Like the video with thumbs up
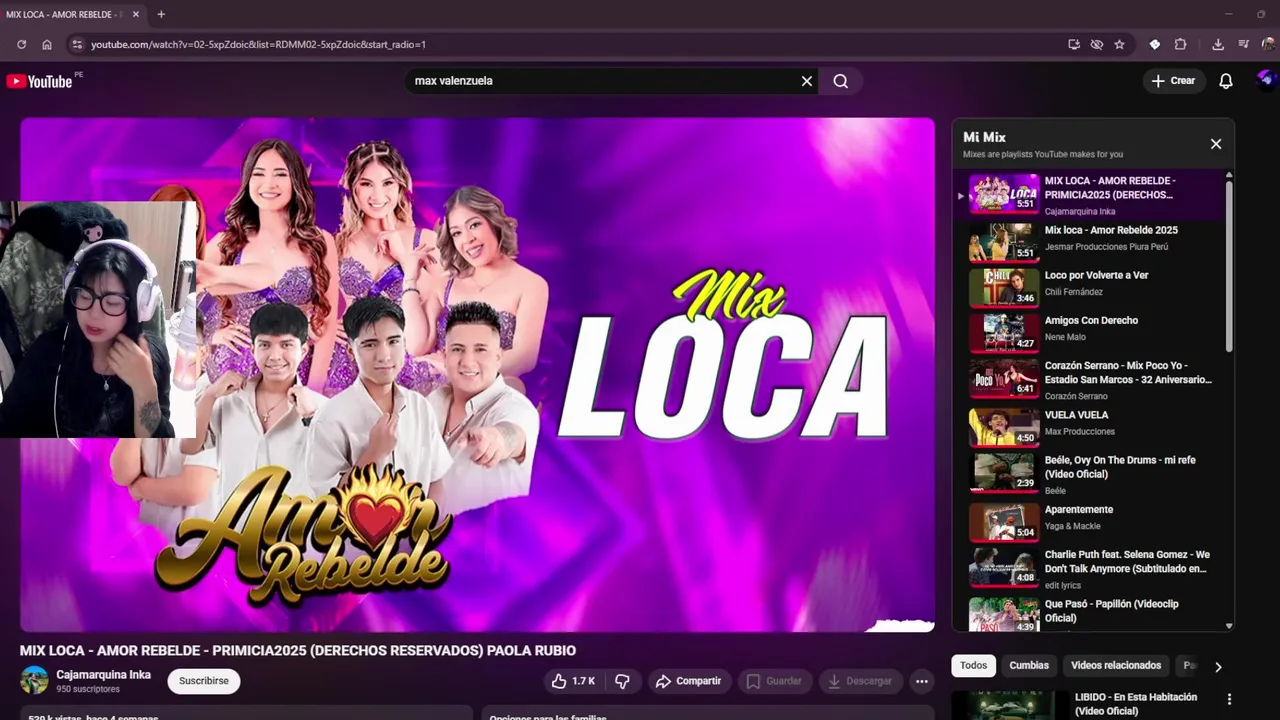1280x720 pixels. coord(573,681)
